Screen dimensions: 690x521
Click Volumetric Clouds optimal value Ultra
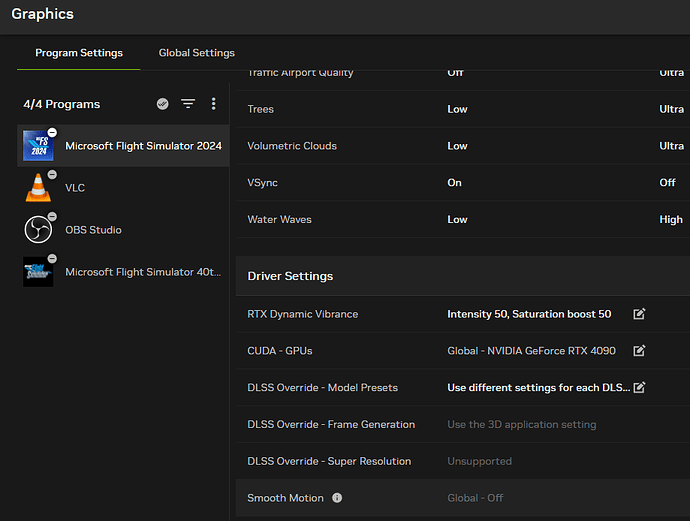click(672, 146)
